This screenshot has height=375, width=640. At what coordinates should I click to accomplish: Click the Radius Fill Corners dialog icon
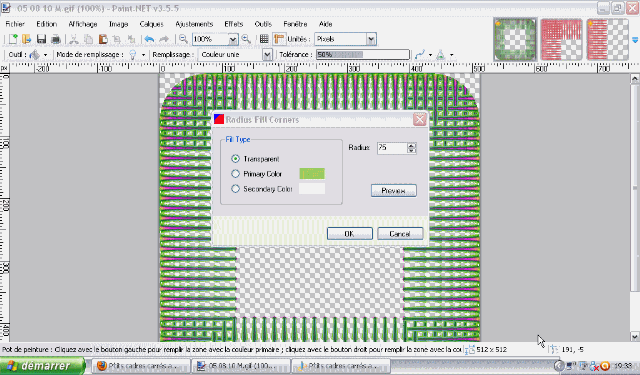click(x=219, y=119)
